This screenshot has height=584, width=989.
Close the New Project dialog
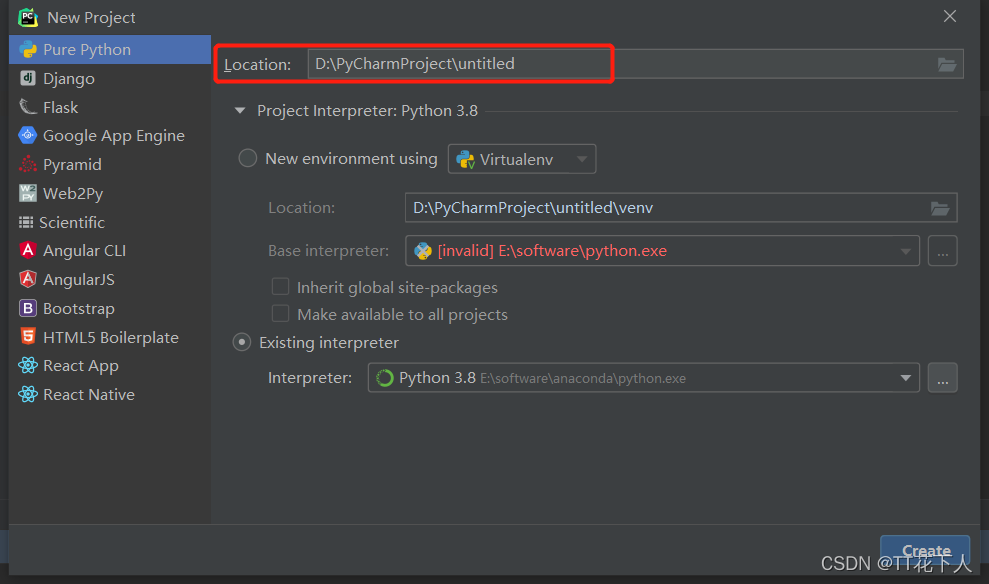click(x=950, y=16)
